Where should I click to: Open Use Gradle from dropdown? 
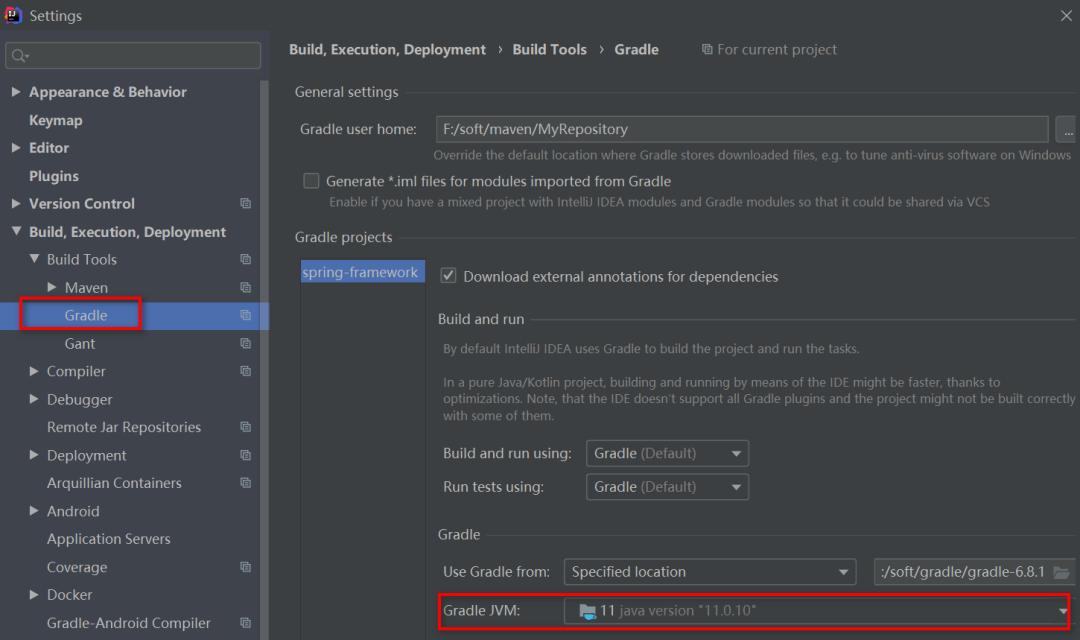point(709,572)
